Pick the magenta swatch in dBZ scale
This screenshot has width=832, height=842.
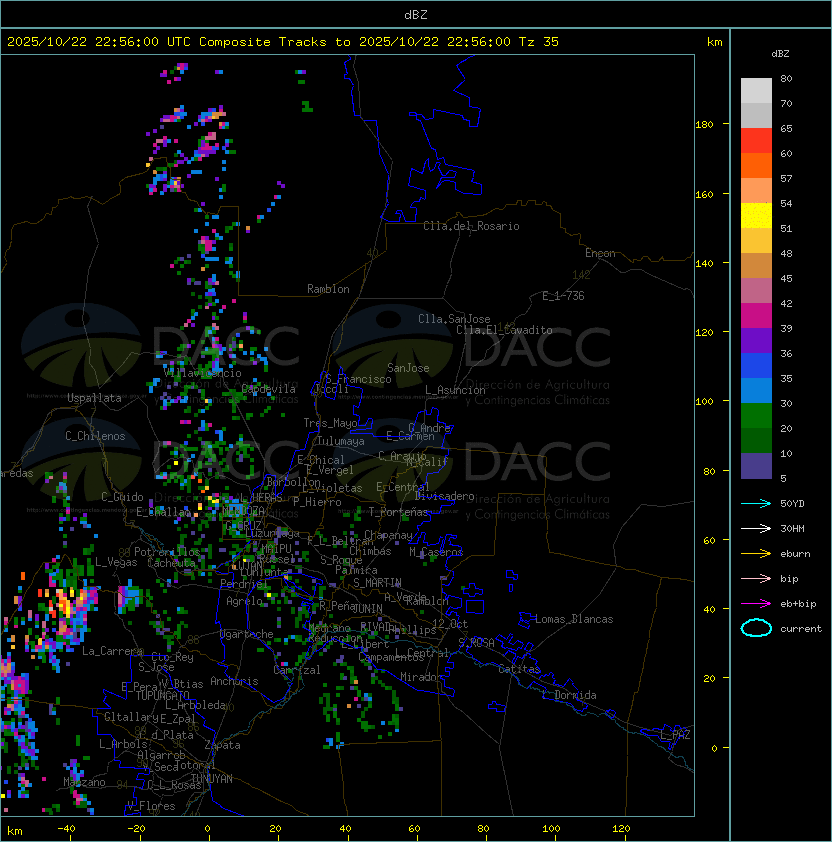pos(756,316)
